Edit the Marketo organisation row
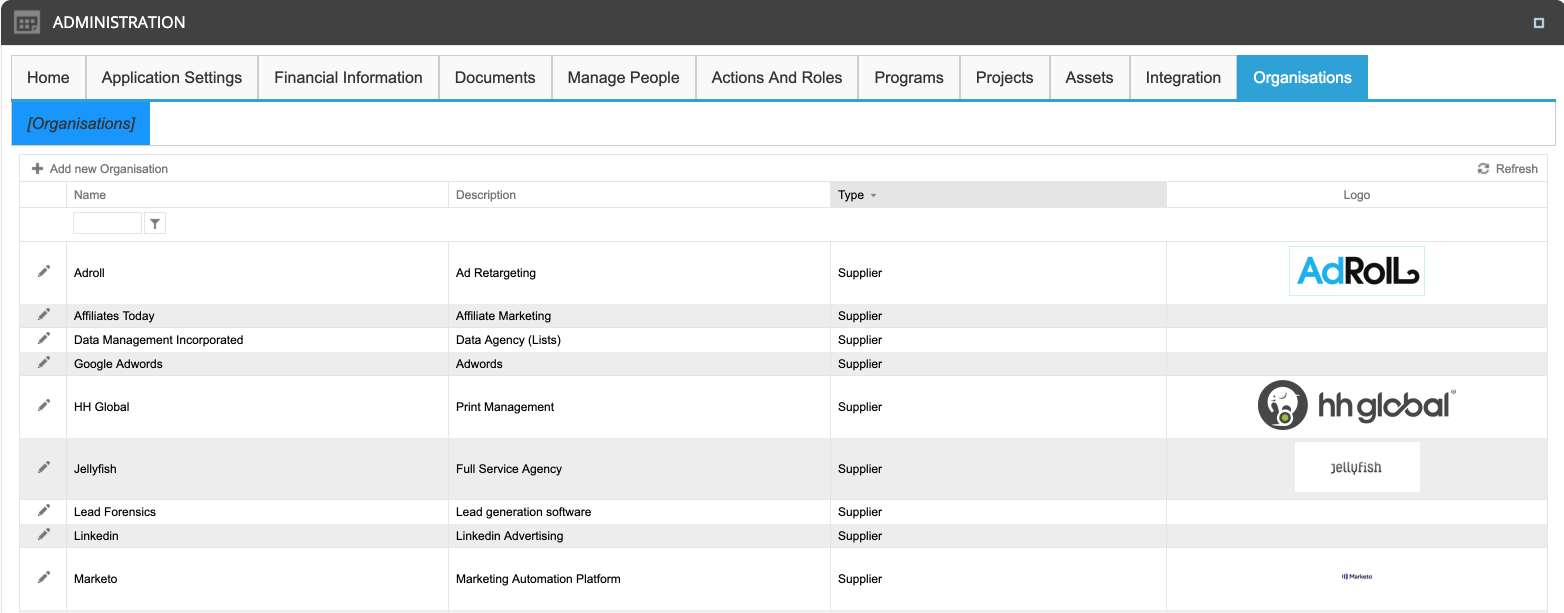 pos(43,578)
